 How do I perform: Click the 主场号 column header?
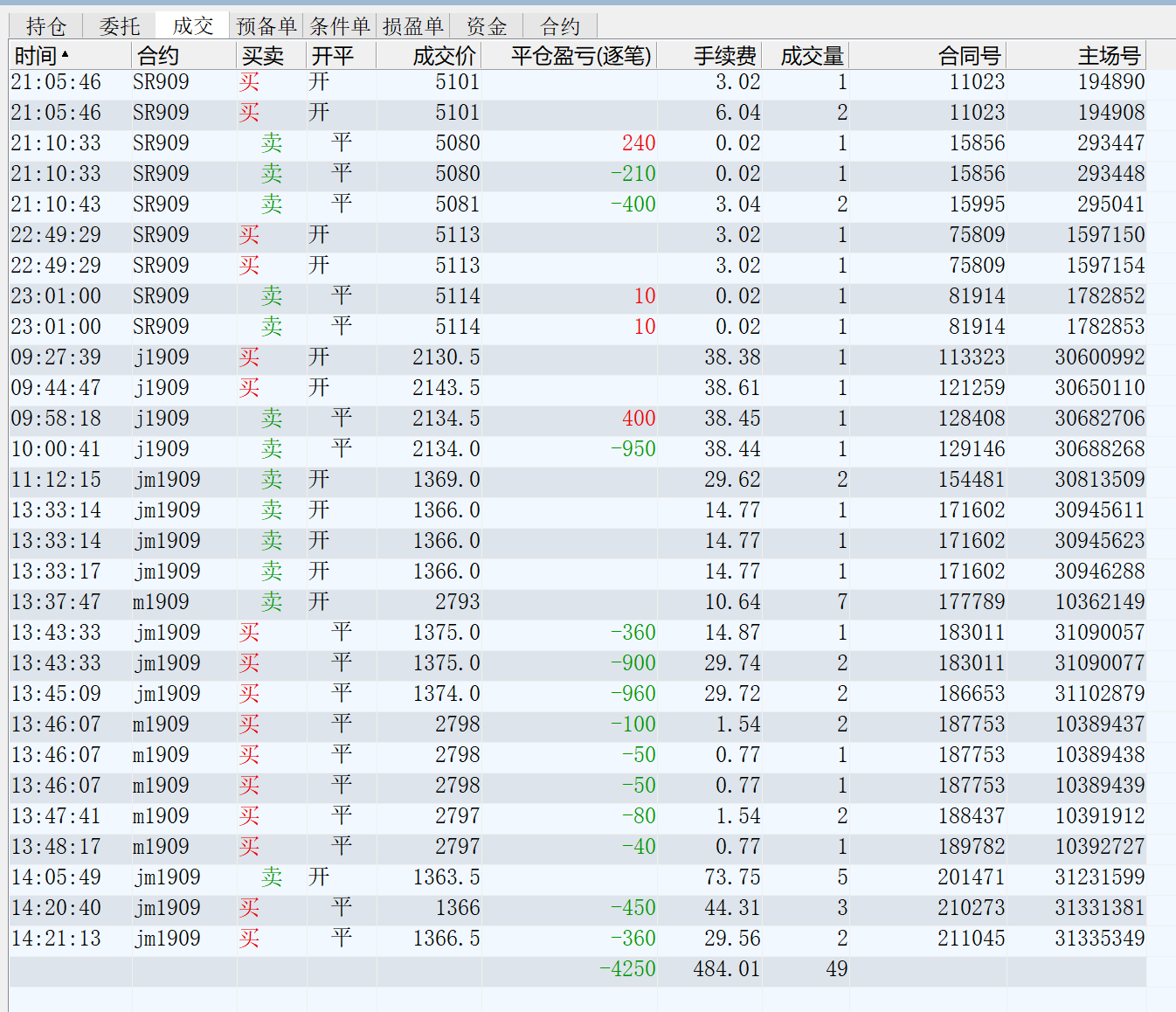(1109, 56)
